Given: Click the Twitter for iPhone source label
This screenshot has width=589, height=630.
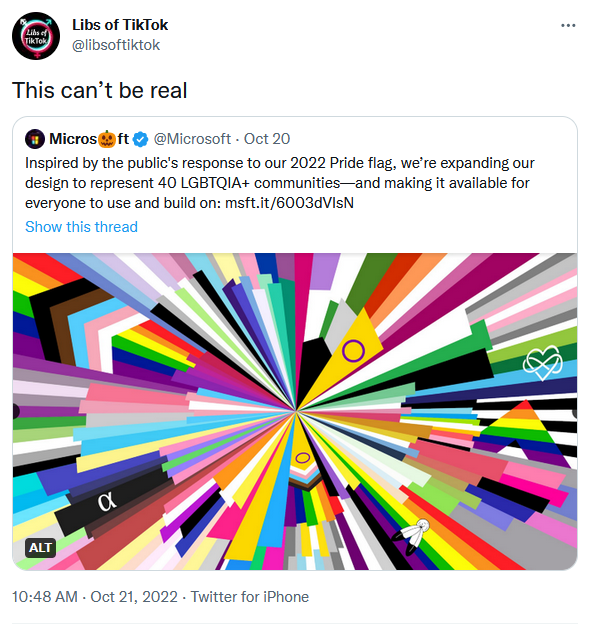Looking at the screenshot, I should pos(250,597).
